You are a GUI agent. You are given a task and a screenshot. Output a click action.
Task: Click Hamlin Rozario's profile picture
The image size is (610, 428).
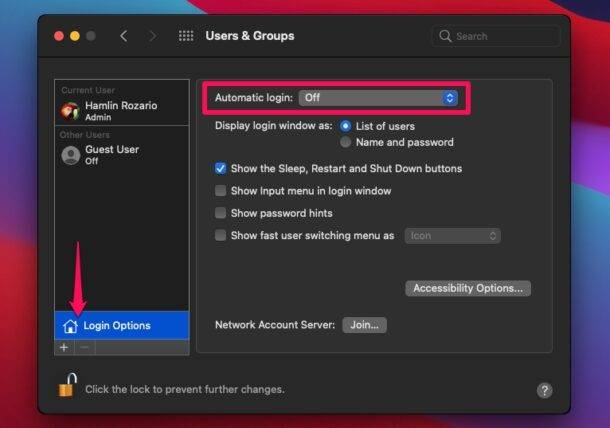click(x=70, y=111)
